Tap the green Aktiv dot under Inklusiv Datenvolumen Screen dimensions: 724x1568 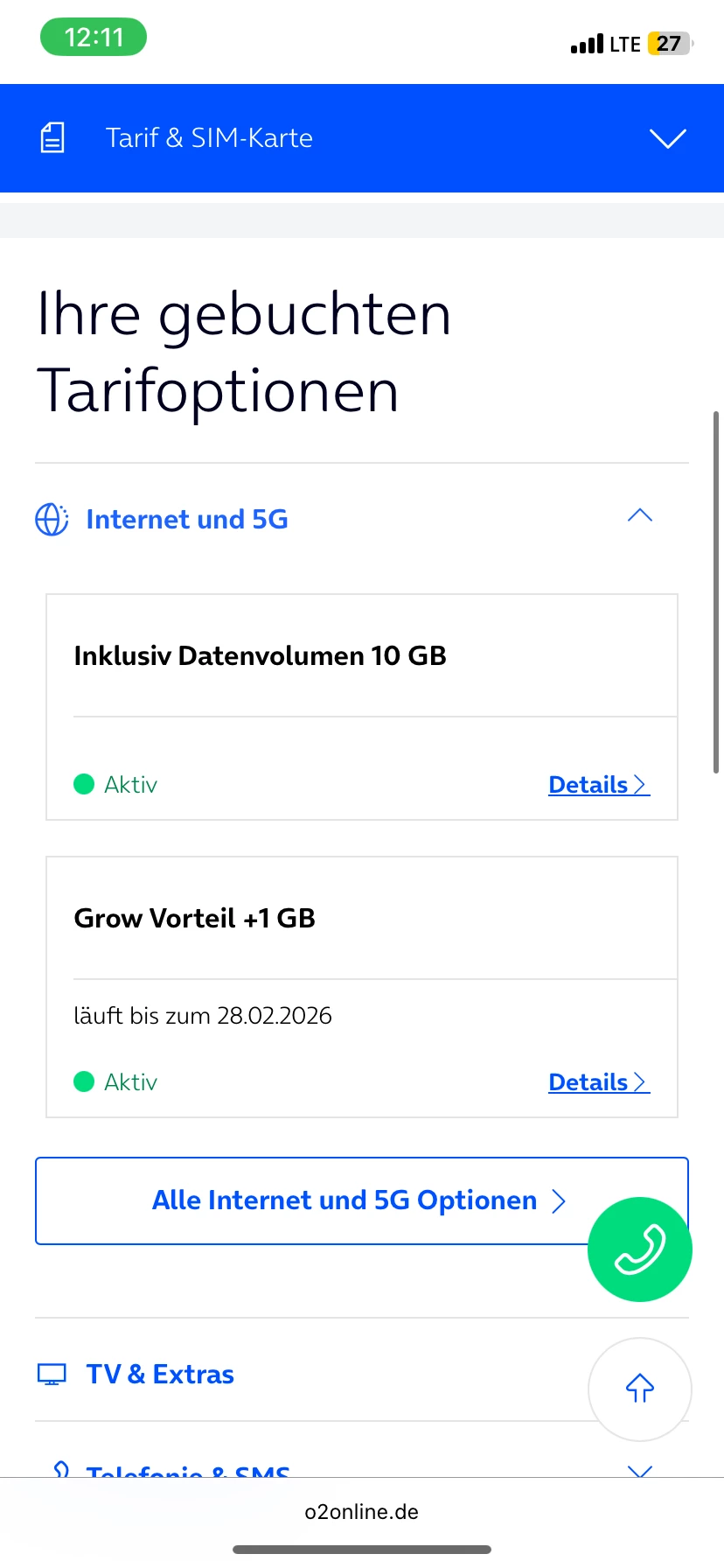(84, 784)
